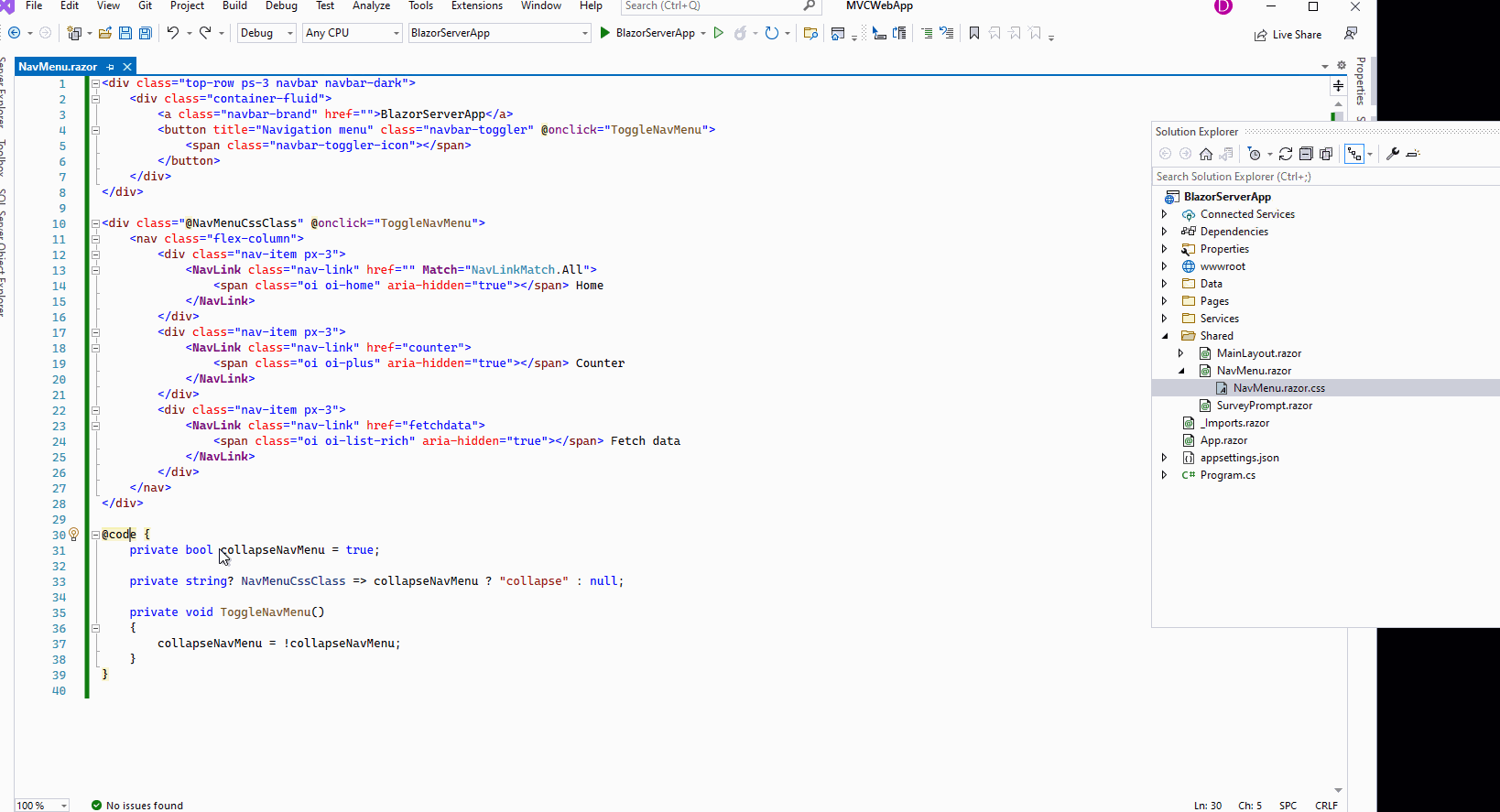Open the File menu

pyautogui.click(x=34, y=5)
